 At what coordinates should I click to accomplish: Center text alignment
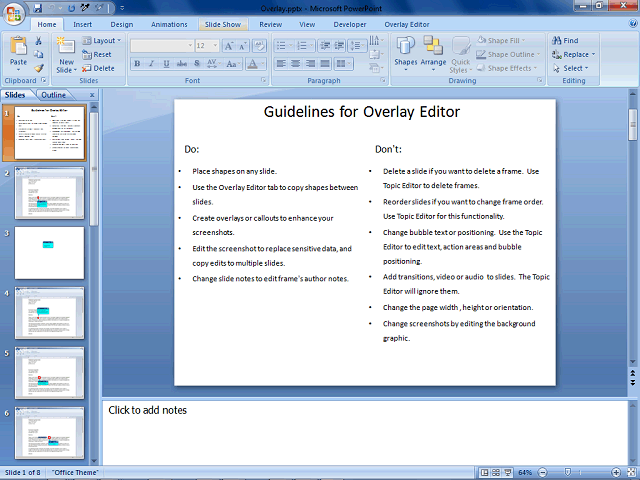[296, 64]
